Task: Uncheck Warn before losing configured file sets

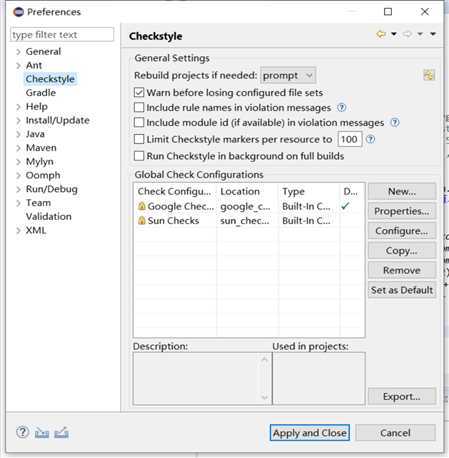Action: 139,92
